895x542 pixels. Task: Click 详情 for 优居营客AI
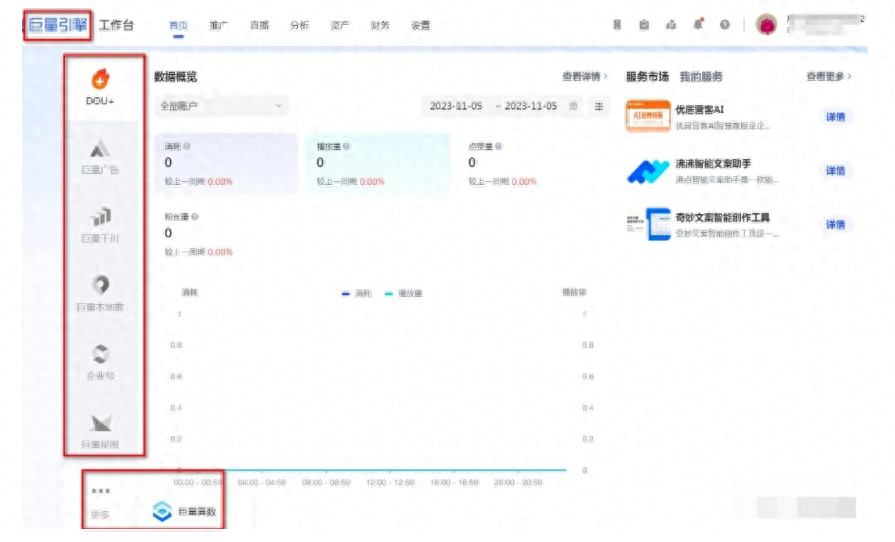click(x=835, y=117)
